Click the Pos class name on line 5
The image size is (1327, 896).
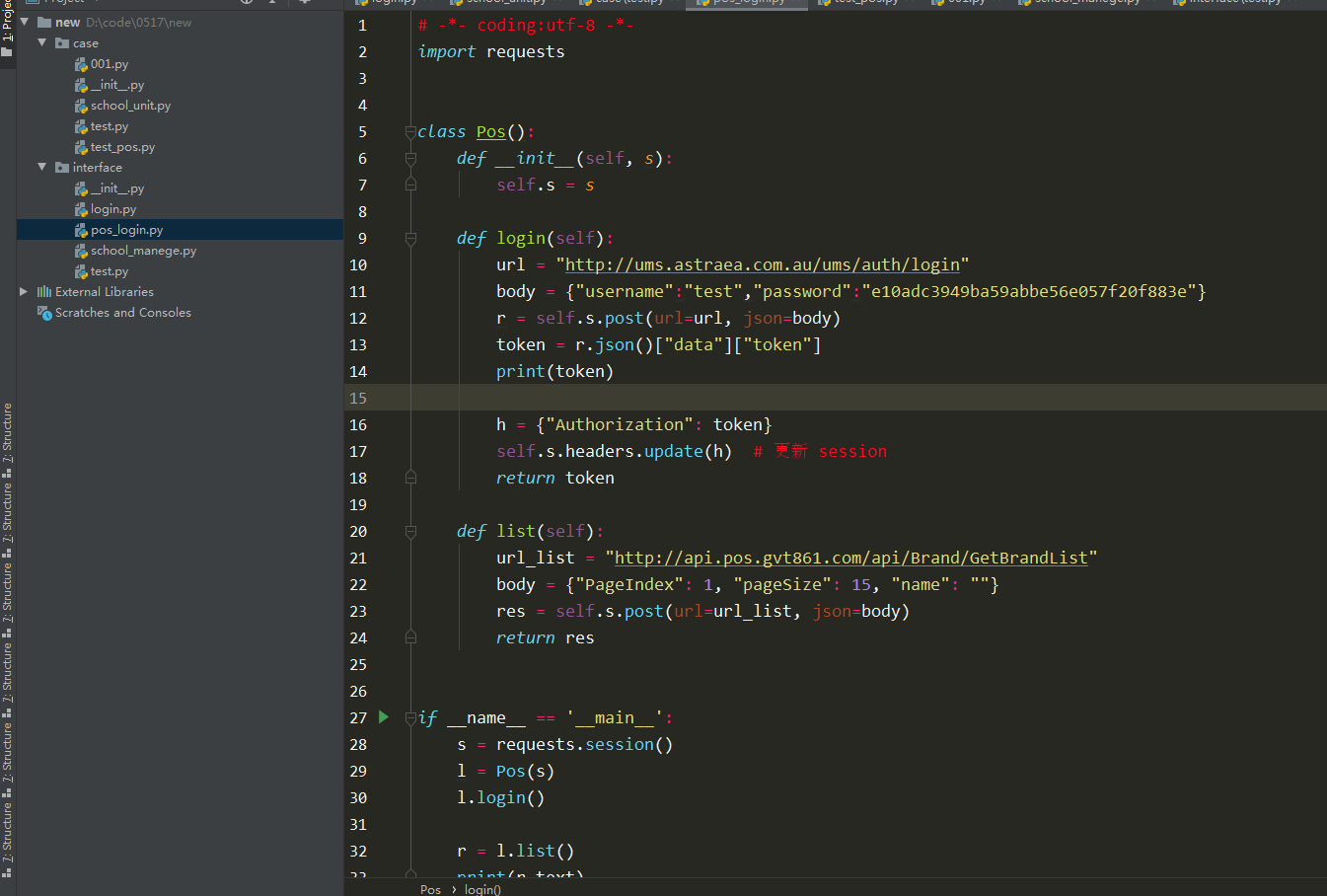point(490,131)
